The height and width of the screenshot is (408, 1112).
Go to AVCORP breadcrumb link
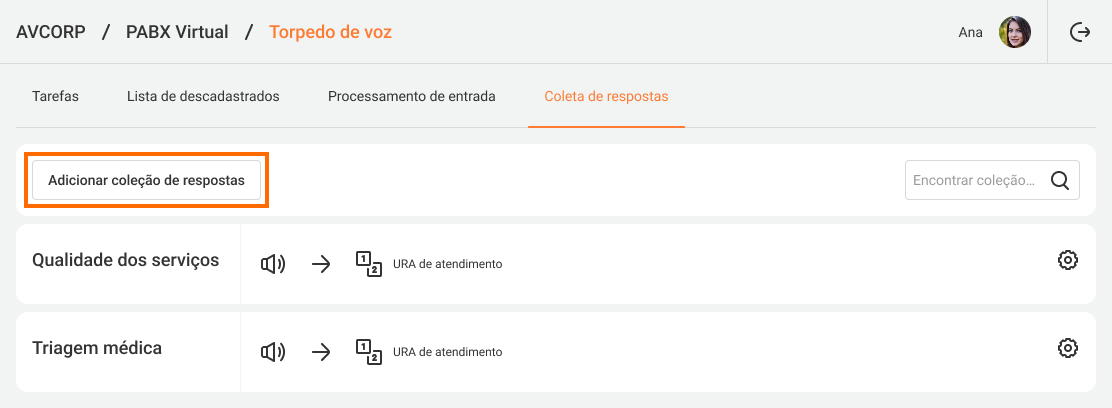point(50,32)
